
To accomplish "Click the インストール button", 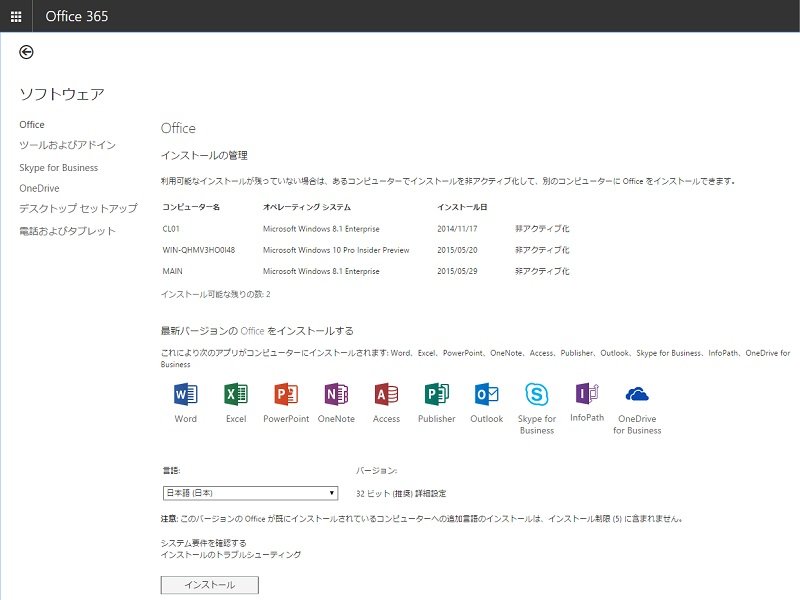I will point(210,585).
